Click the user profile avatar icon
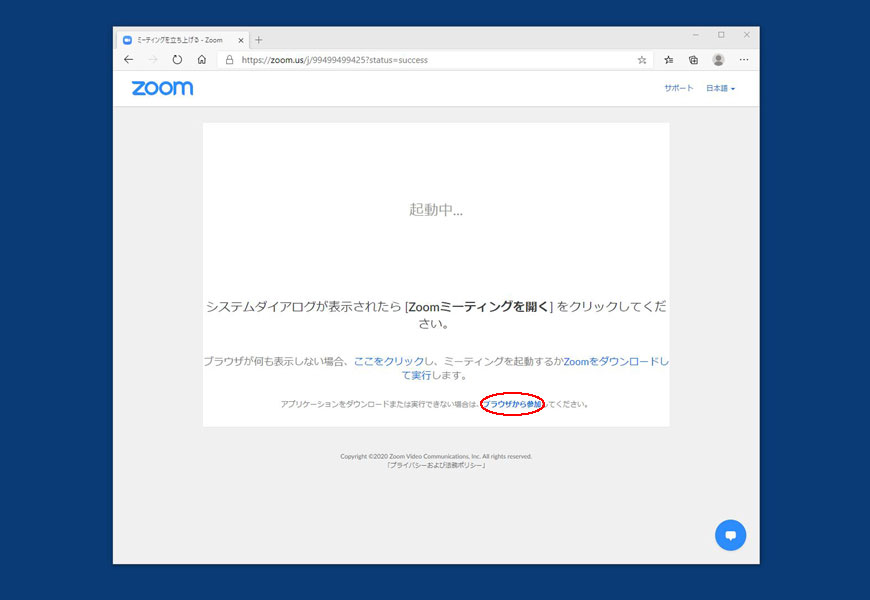 [x=719, y=60]
